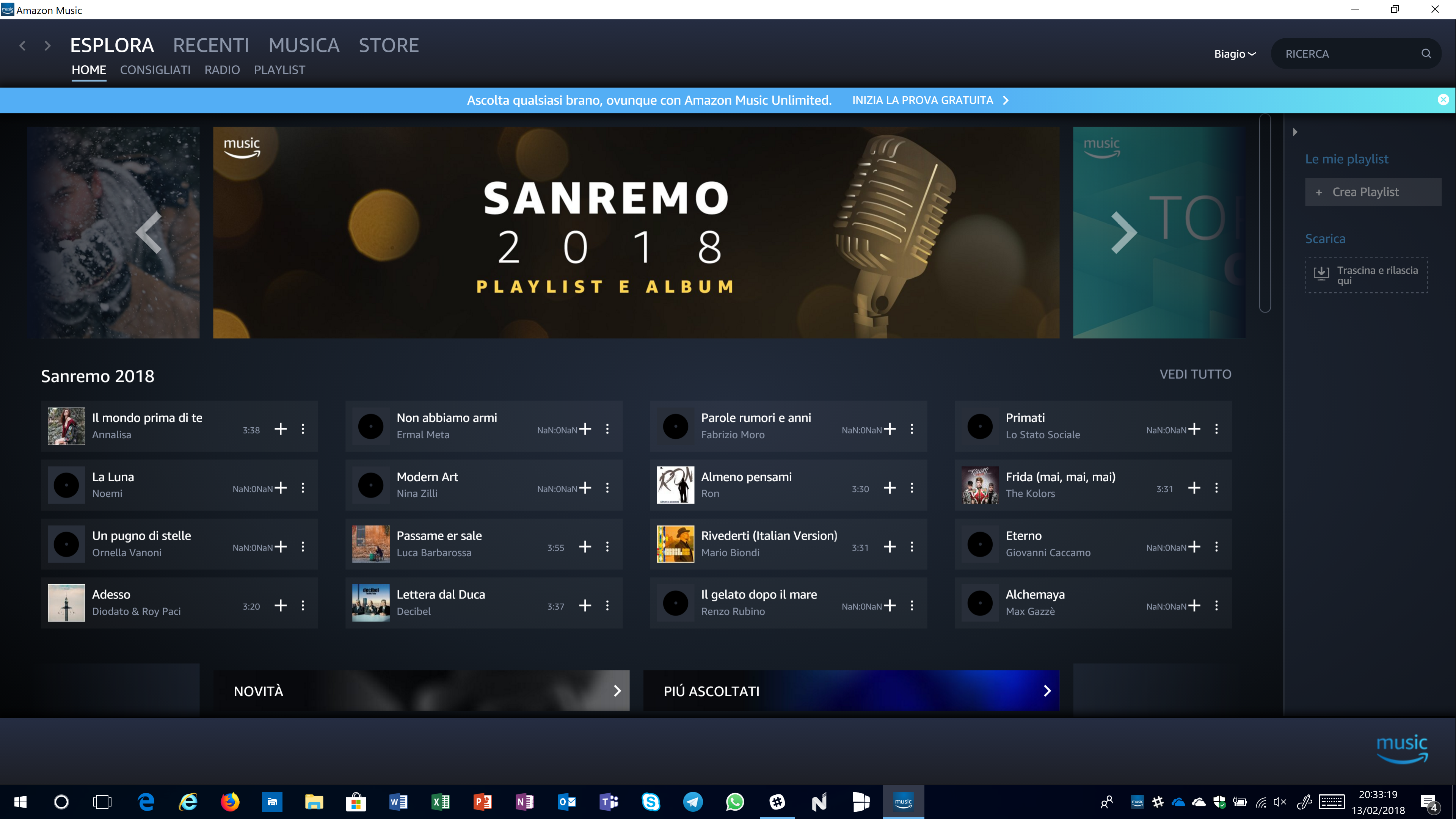Click INIZIA LA PROVA GRATUITA link

[930, 100]
